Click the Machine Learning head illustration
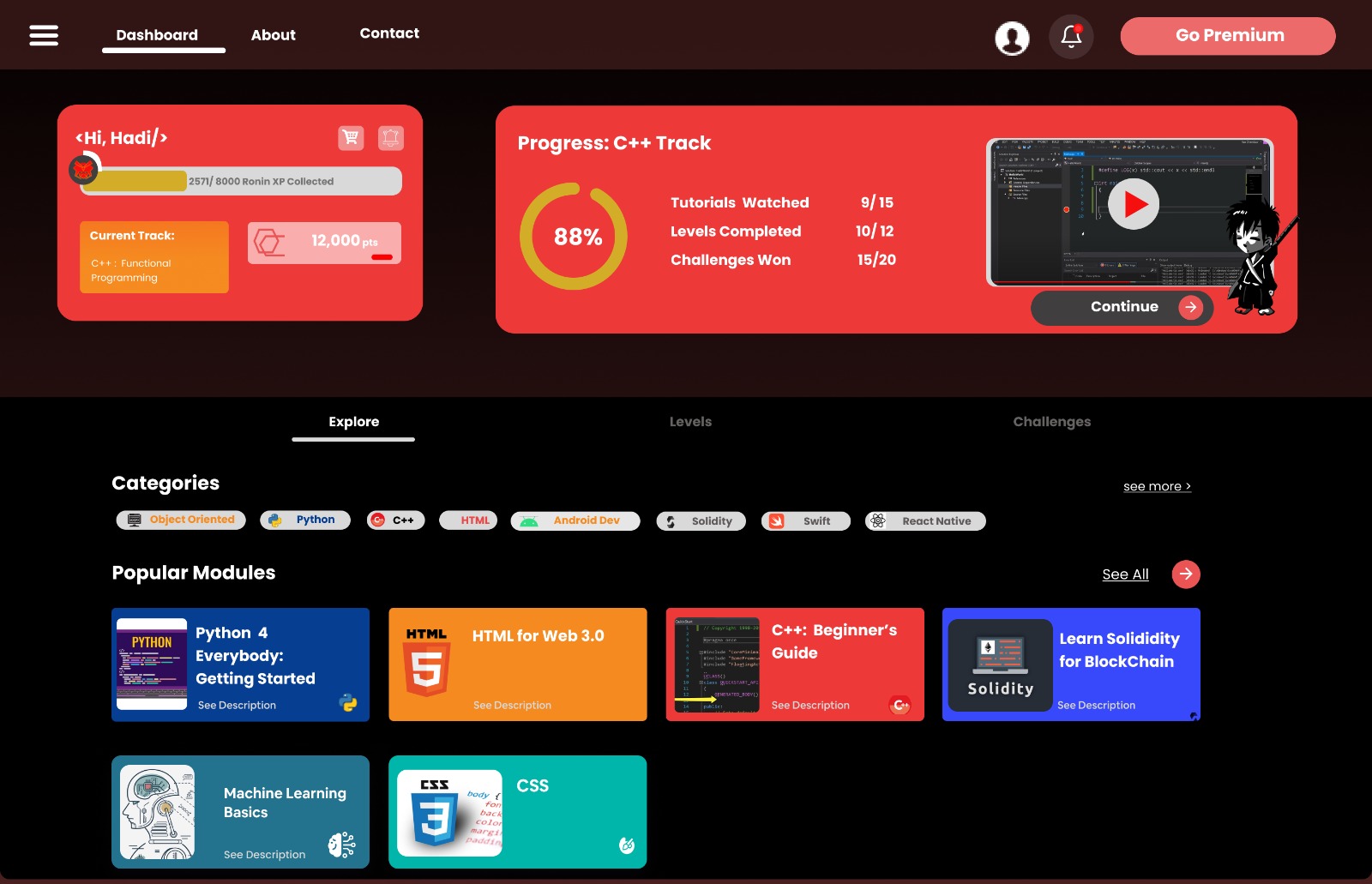Screen dimensions: 1372x884 pyautogui.click(x=157, y=812)
